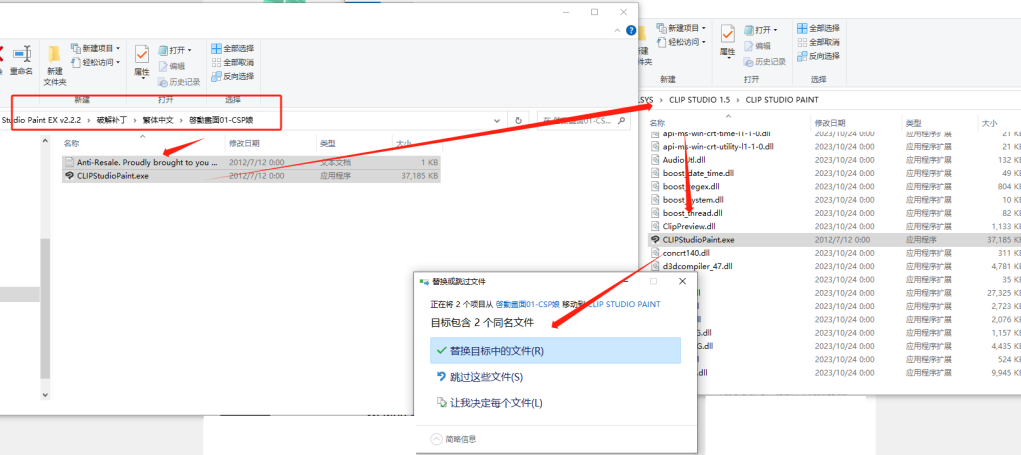This screenshot has width=1021, height=455.
Task: Click the 重命名 rename icon in left window
Action: (x=21, y=59)
